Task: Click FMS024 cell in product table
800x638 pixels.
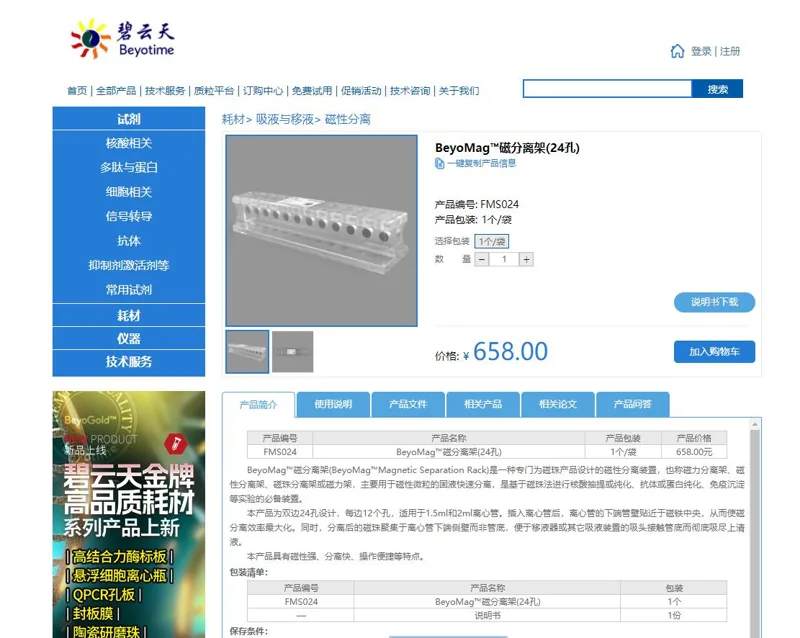Action: (280, 452)
